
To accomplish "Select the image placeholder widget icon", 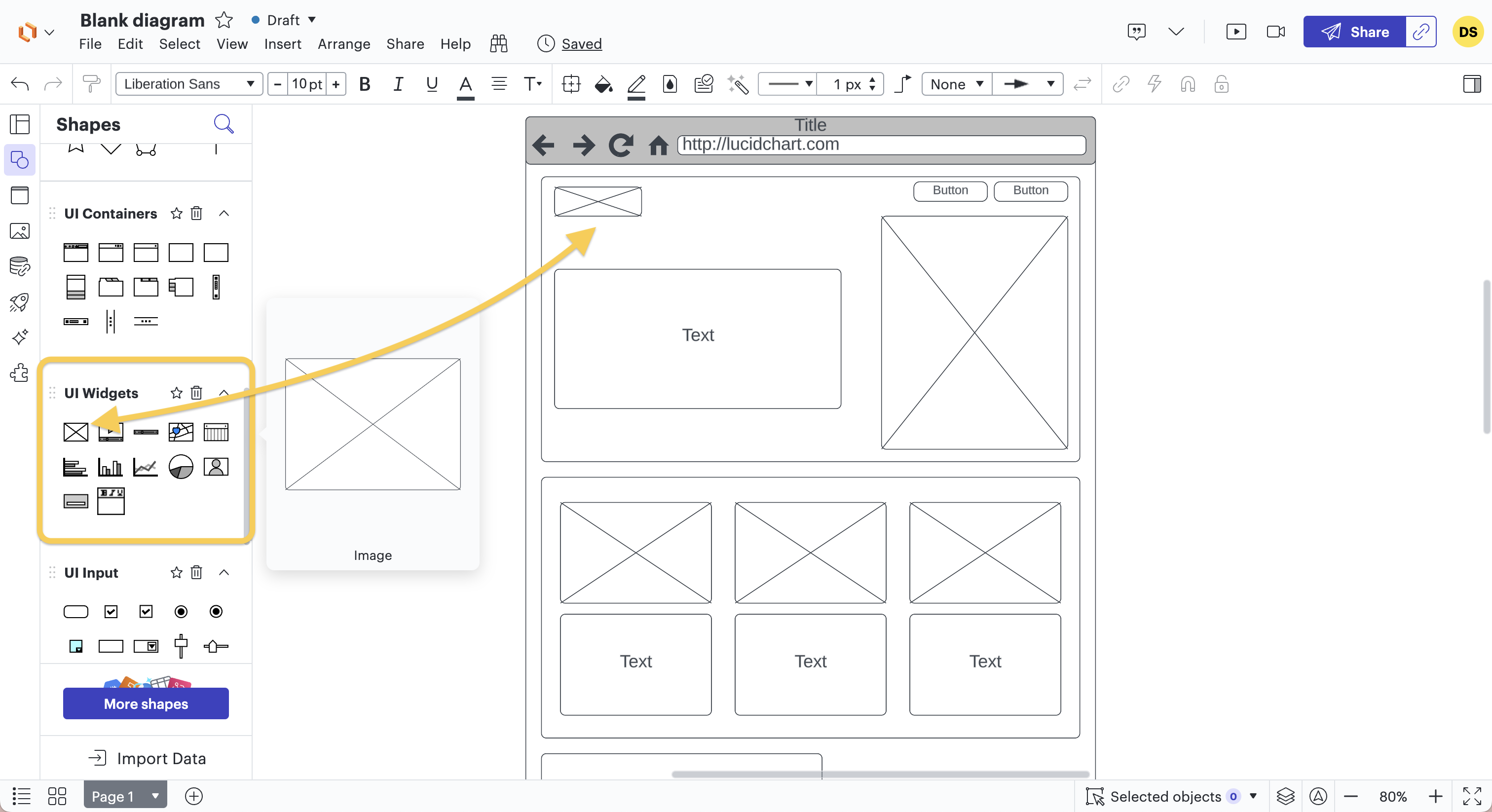I will click(x=76, y=432).
